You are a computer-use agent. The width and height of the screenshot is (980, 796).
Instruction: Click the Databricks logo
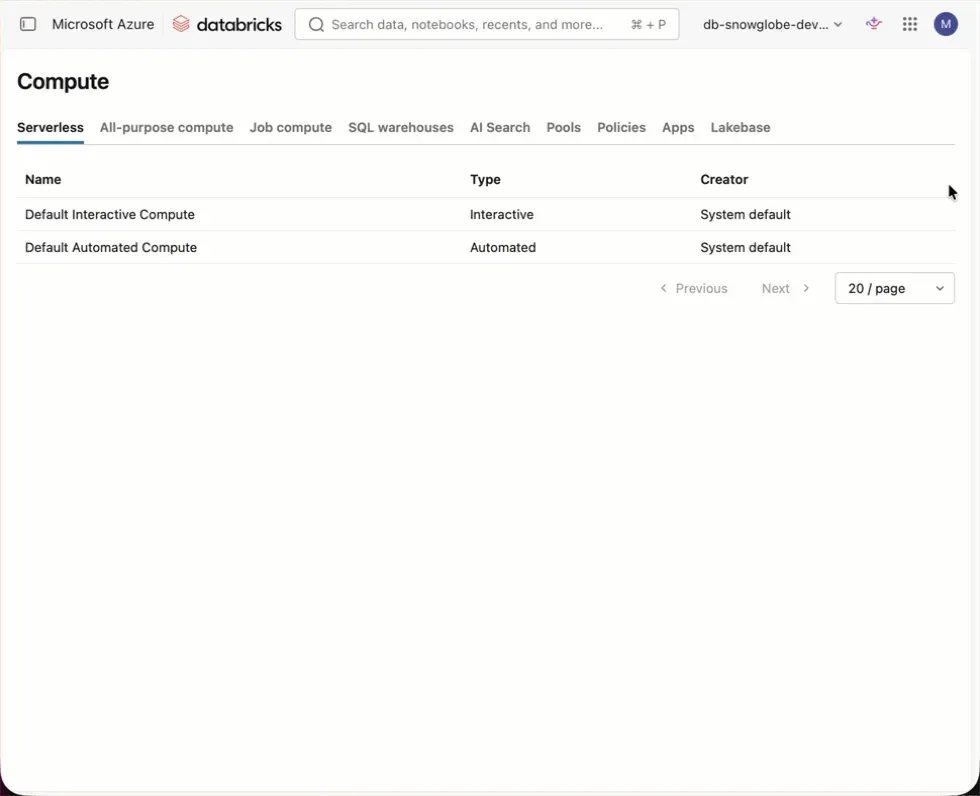click(x=227, y=24)
